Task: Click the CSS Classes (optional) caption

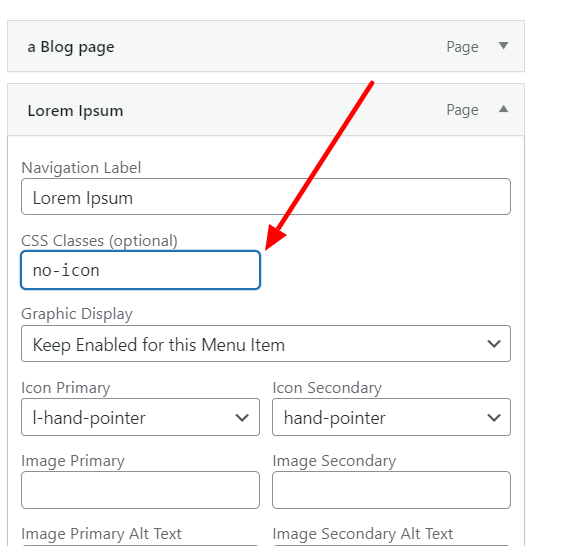Action: coord(99,241)
